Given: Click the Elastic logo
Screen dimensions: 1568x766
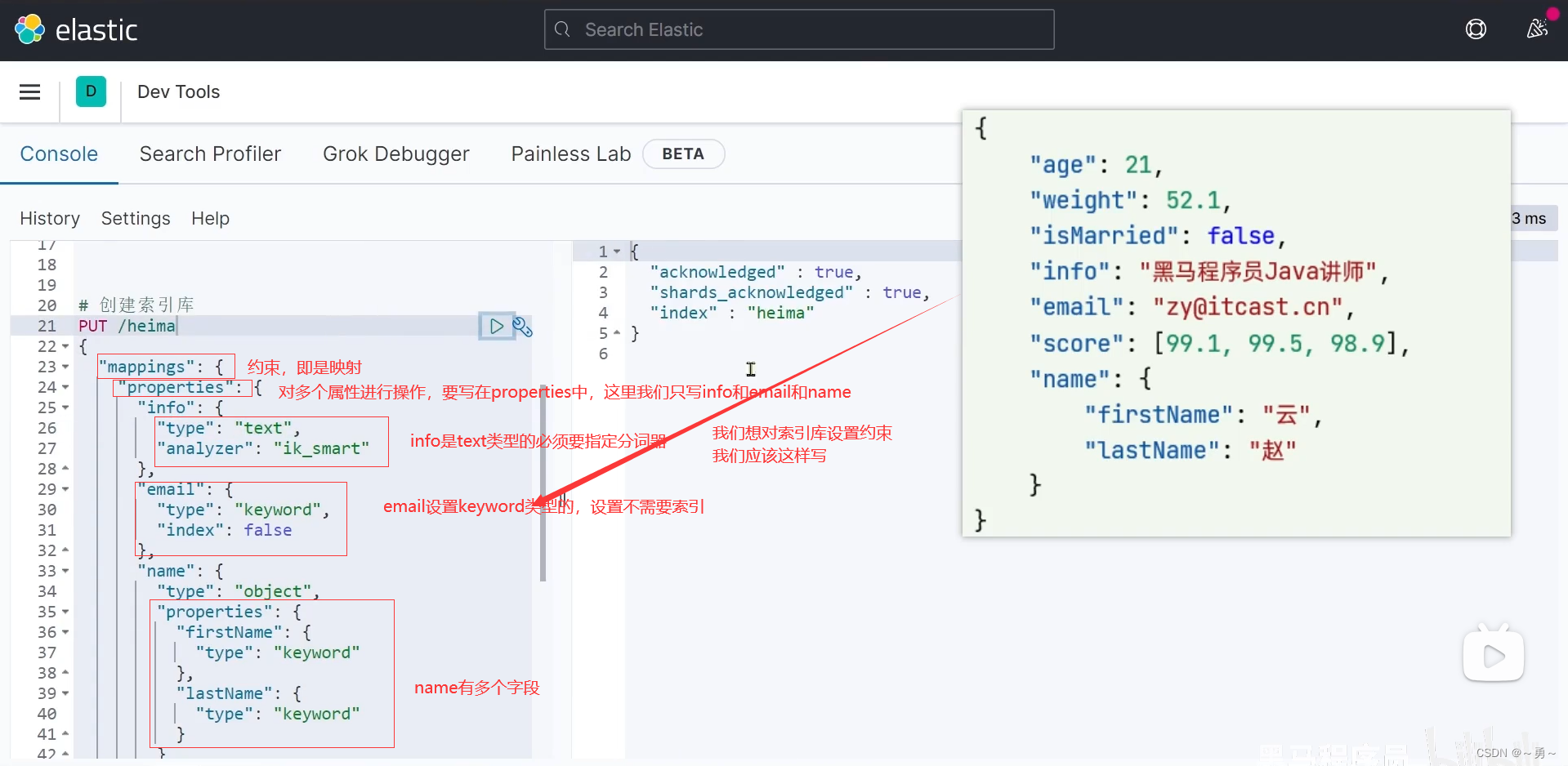Looking at the screenshot, I should pos(76,30).
